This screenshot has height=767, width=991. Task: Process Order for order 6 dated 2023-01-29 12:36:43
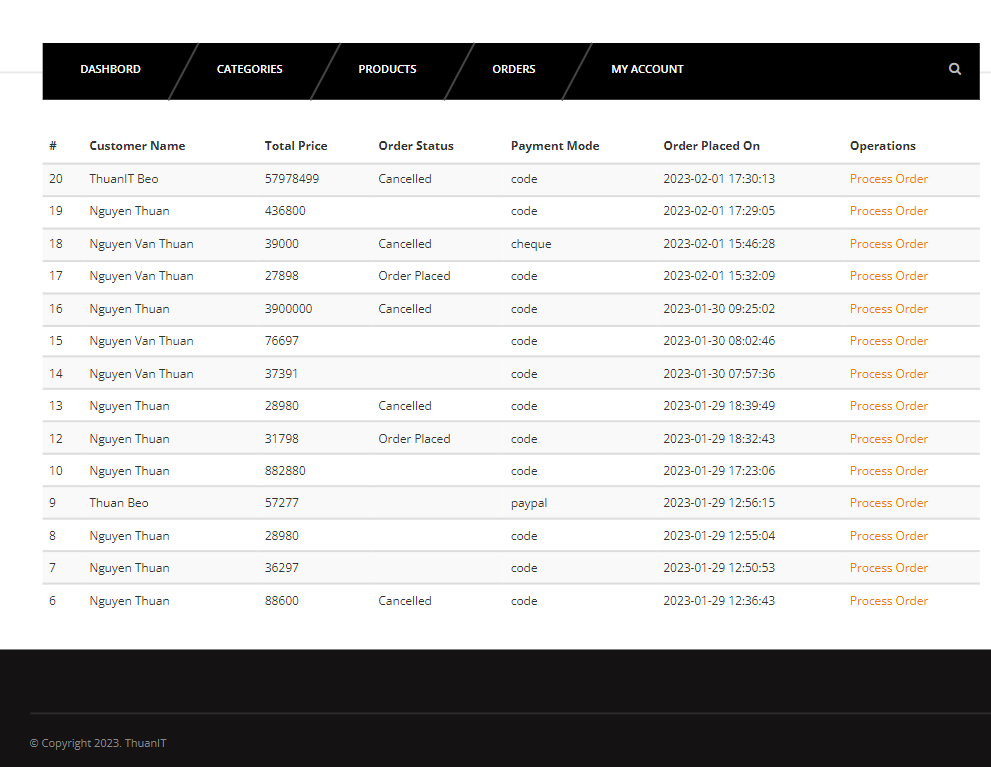click(x=888, y=600)
